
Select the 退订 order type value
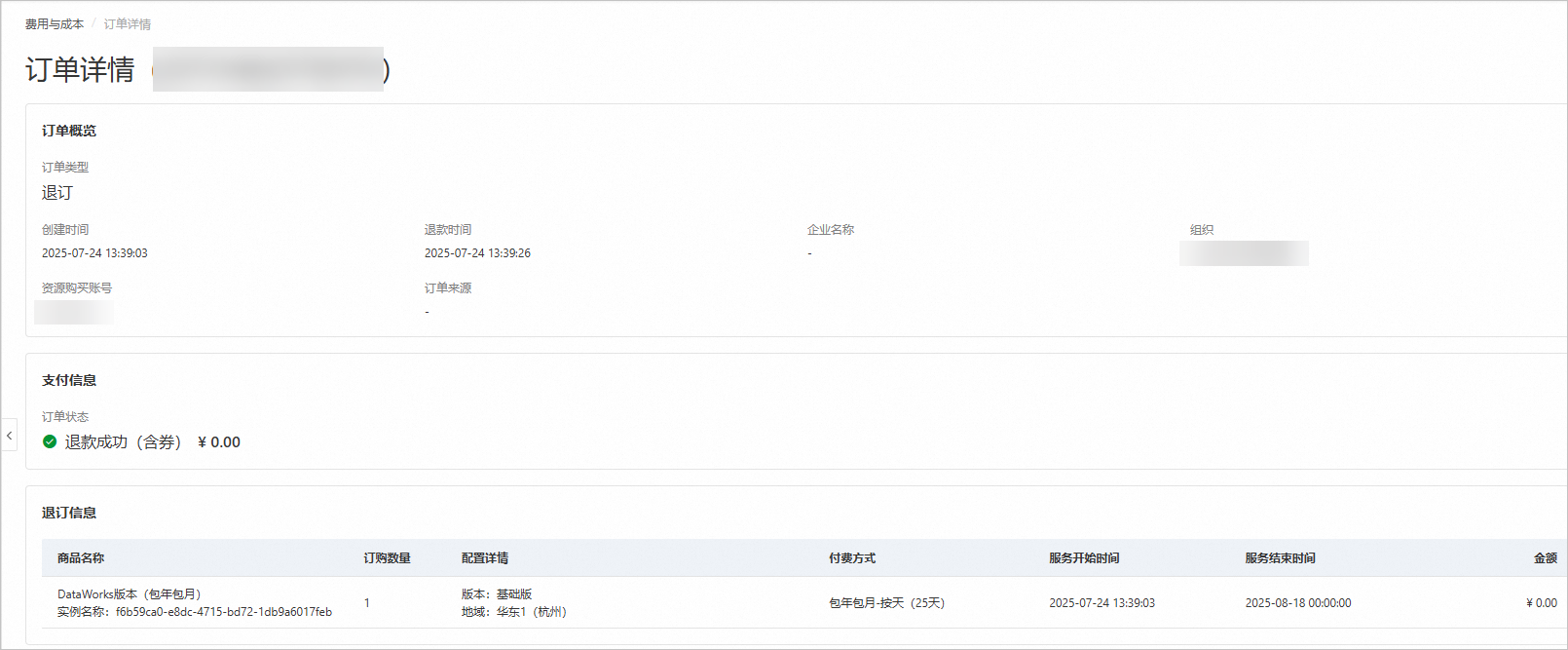point(56,193)
